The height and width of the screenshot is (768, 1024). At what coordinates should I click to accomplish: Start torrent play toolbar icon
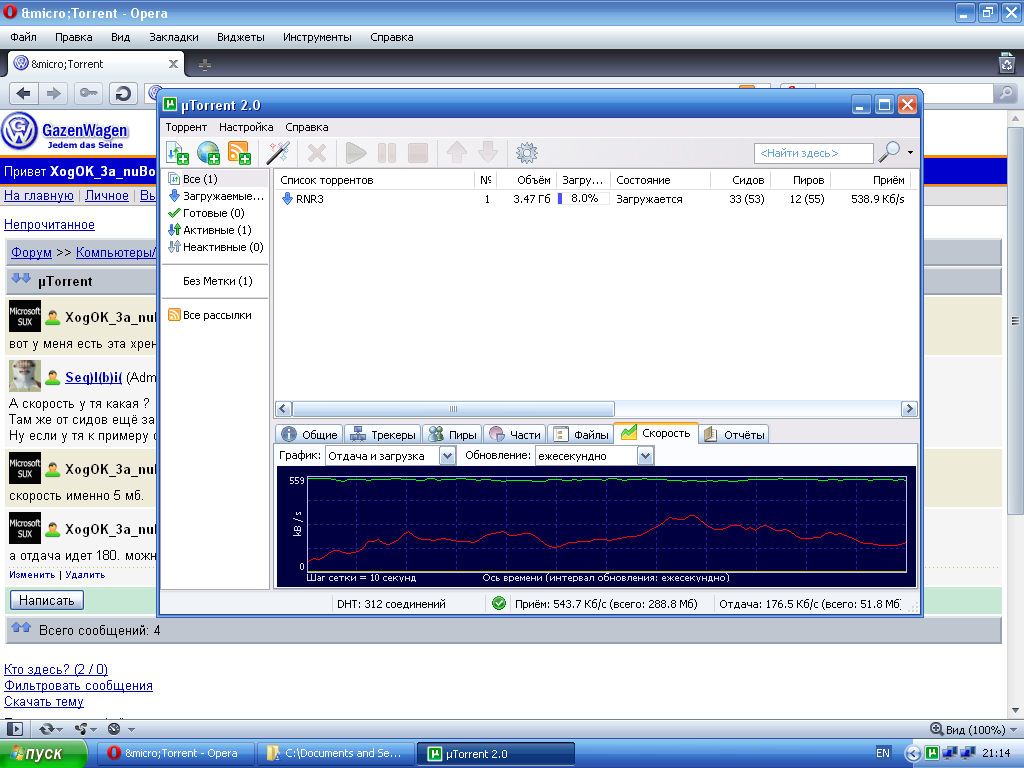coord(356,153)
